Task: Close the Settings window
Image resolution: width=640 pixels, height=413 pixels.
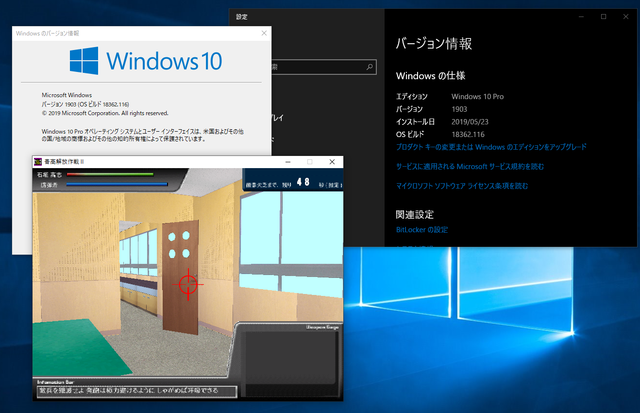Action: point(626,17)
